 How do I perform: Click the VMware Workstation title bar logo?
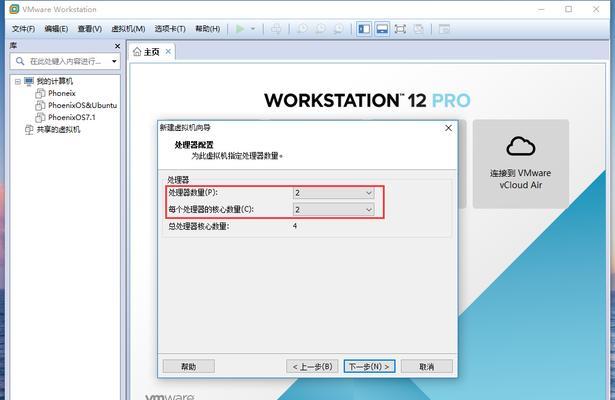14,9
